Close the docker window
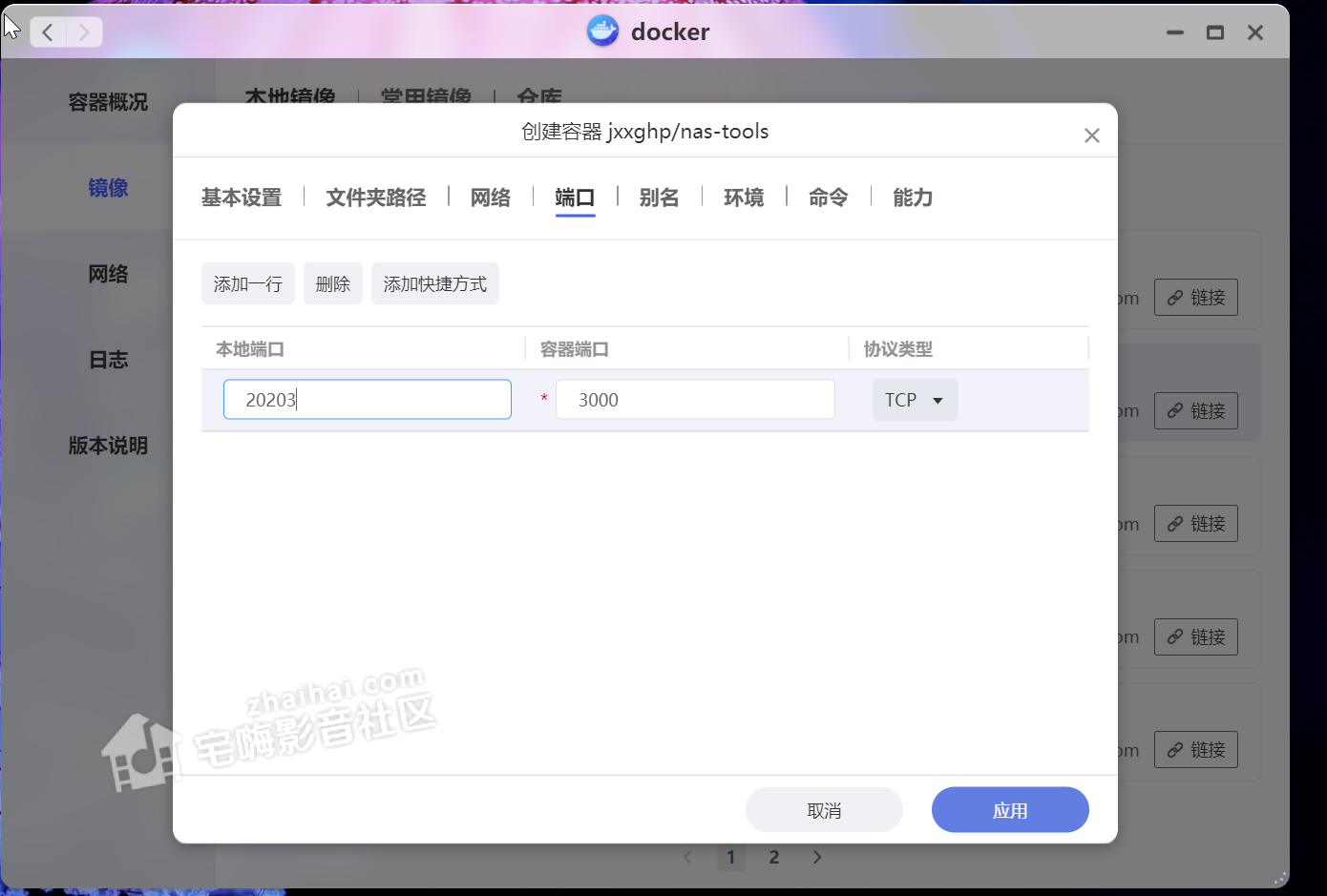The height and width of the screenshot is (896, 1327). 1255,32
